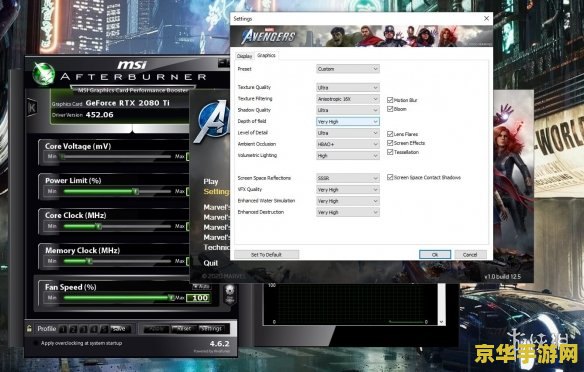Click the Core Voltage slider track
This screenshot has width=584, height=372.
[117, 156]
